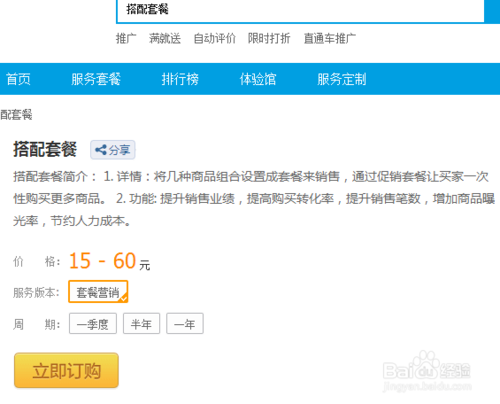500x404 pixels.
Task: Click the share icon next to 搭配套餐
Action: (x=113, y=150)
